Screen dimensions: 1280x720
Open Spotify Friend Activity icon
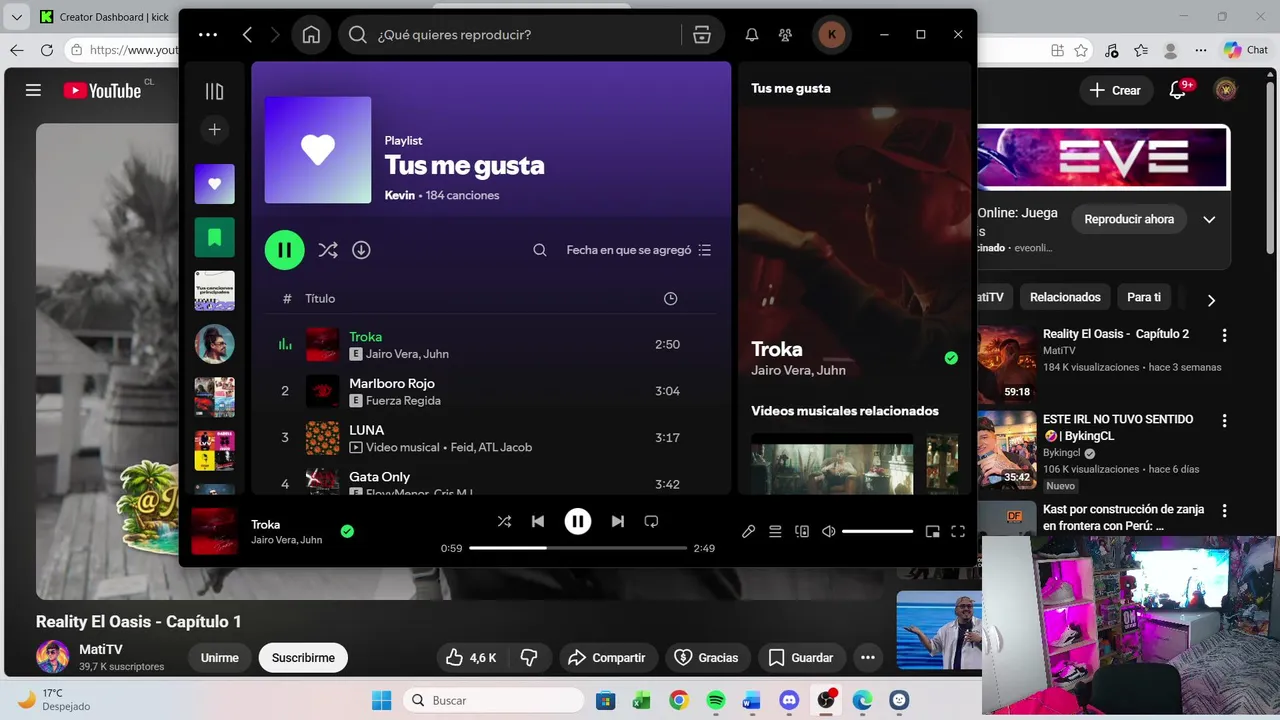[785, 35]
